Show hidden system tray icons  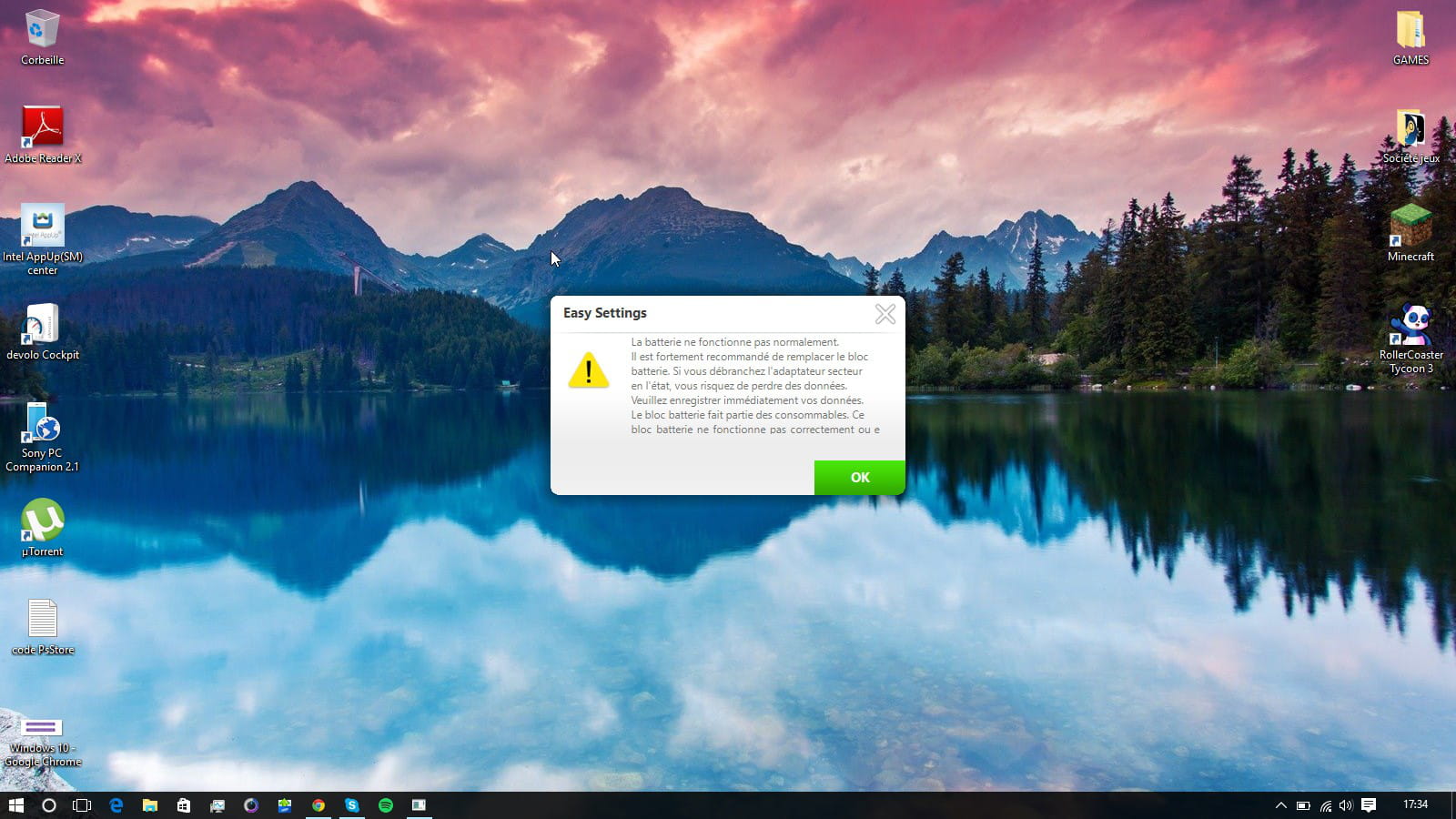(x=1280, y=805)
